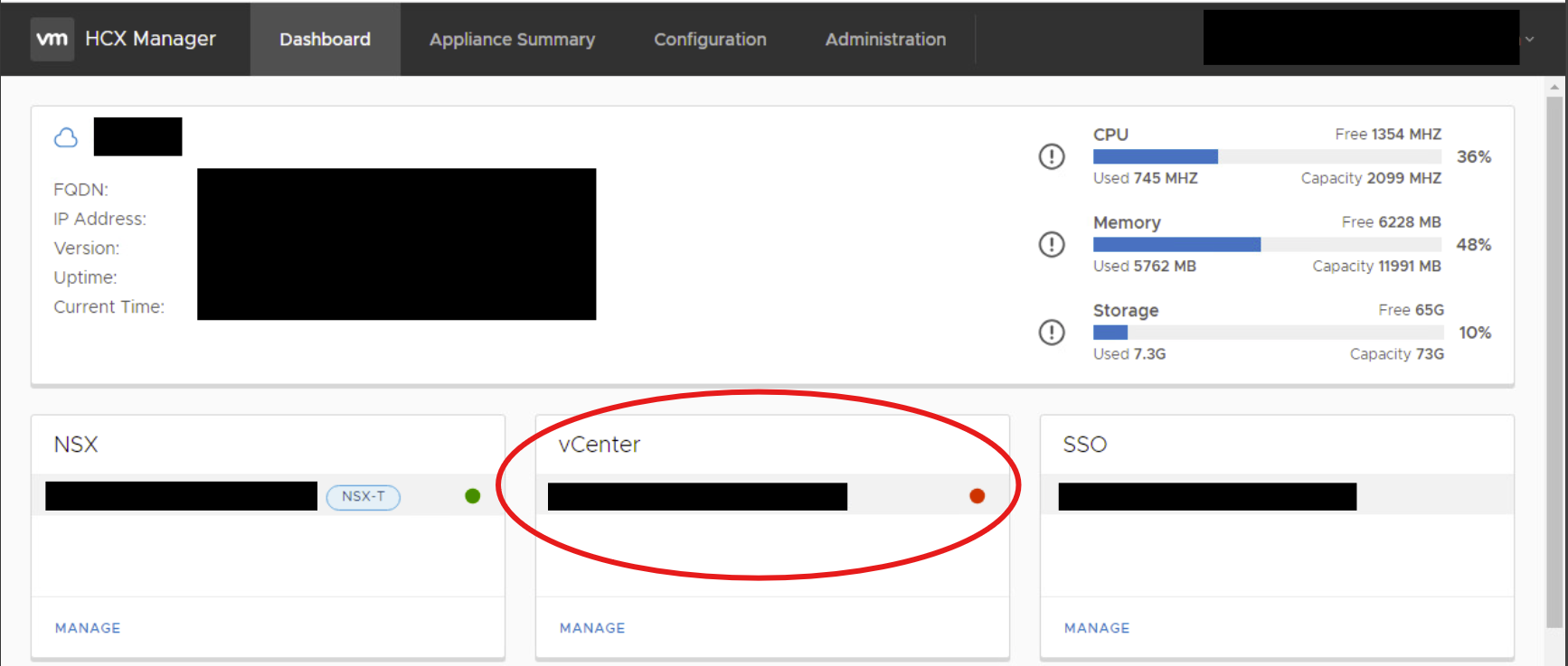Click the 'Used 7.3G' text
1568x666 pixels.
[1129, 353]
